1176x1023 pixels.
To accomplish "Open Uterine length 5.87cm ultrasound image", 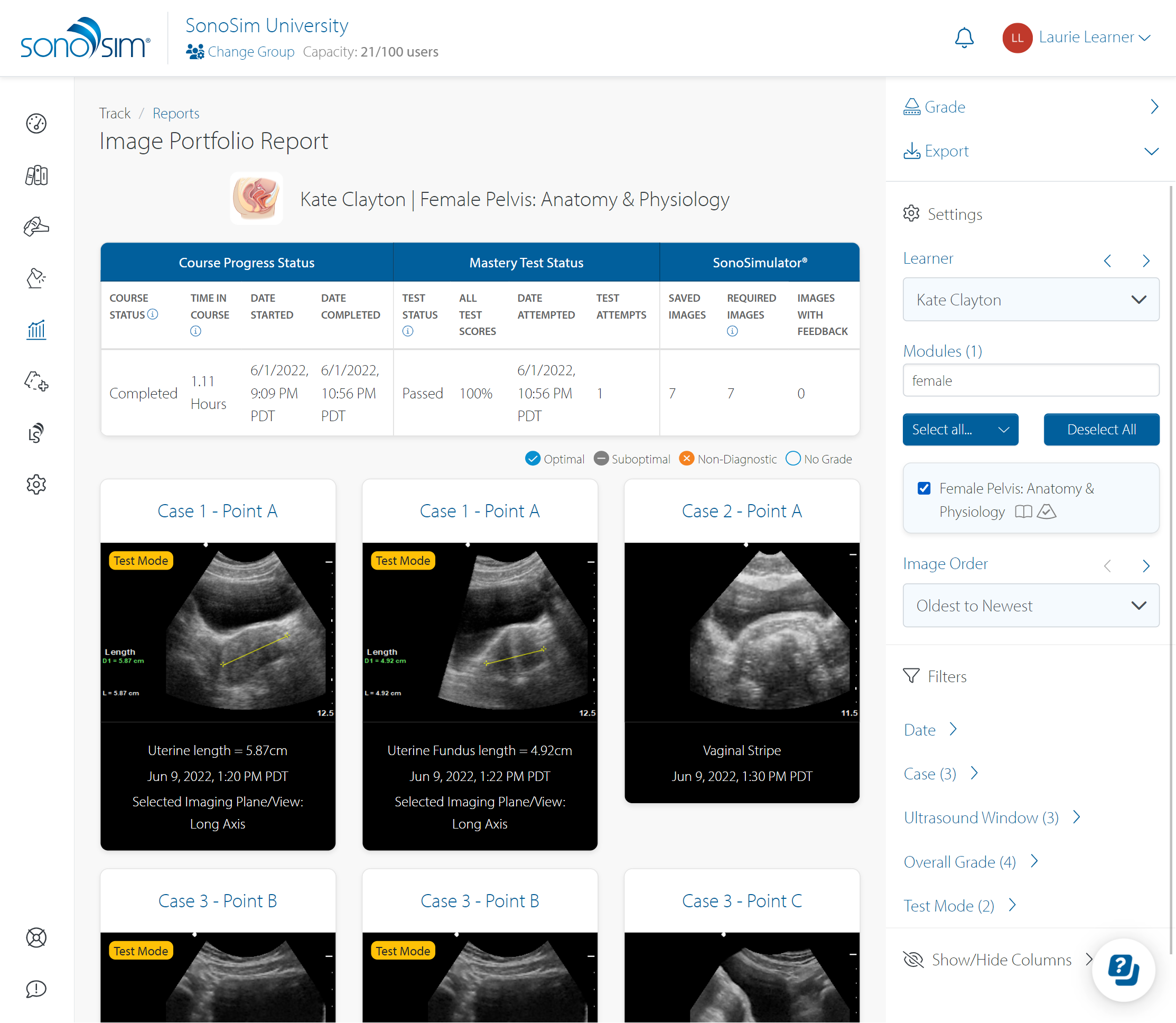I will pyautogui.click(x=218, y=633).
